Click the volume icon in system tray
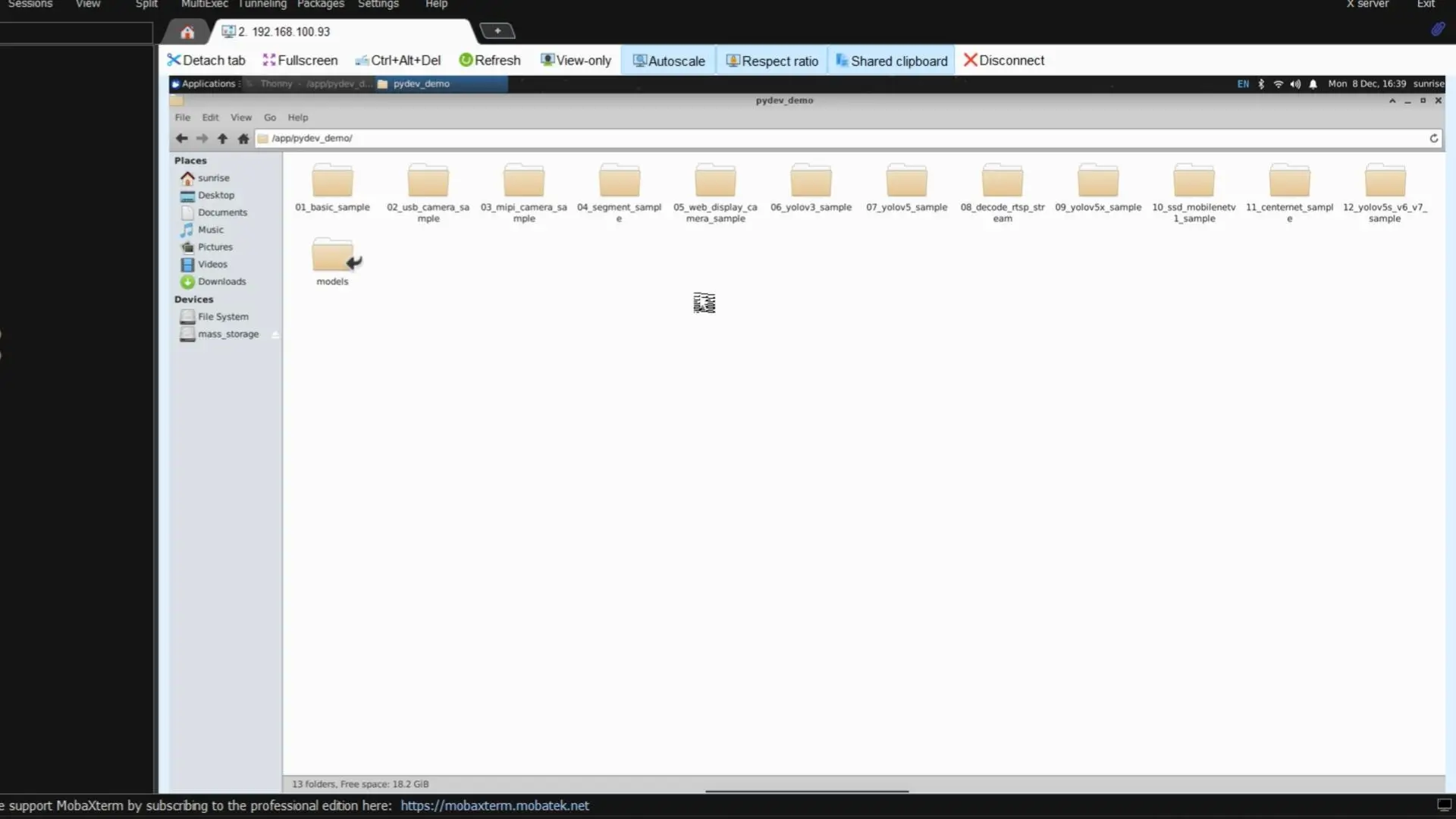This screenshot has height=819, width=1456. tap(1295, 84)
